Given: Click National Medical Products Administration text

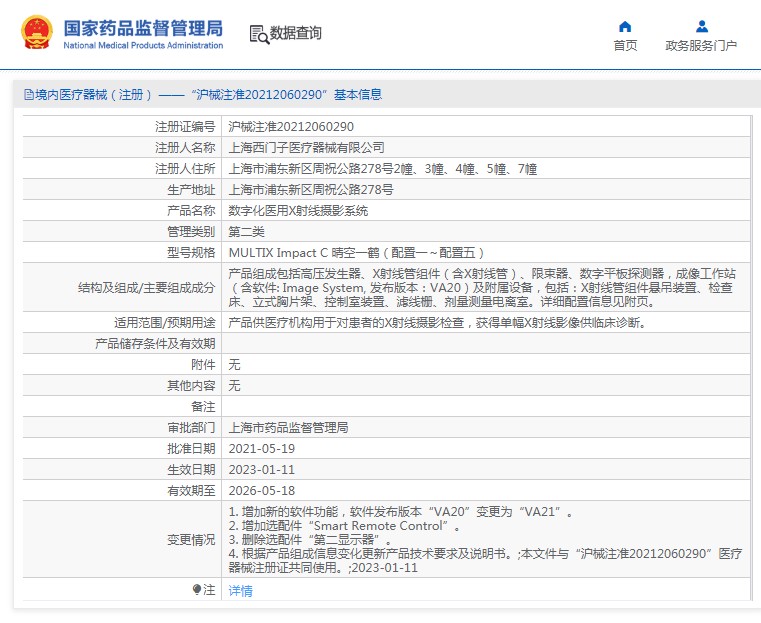Looking at the screenshot, I should pyautogui.click(x=143, y=46).
